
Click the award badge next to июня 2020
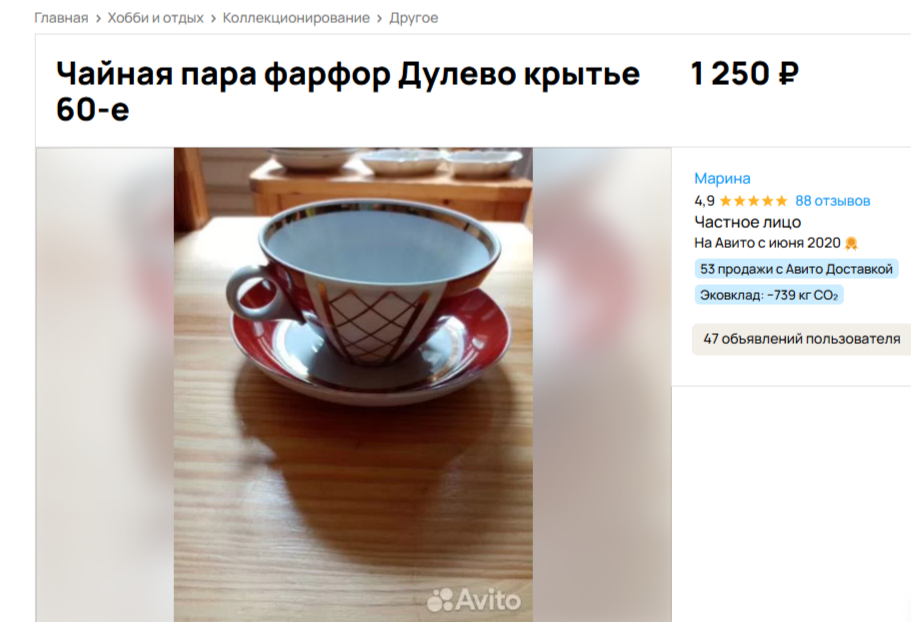(851, 243)
